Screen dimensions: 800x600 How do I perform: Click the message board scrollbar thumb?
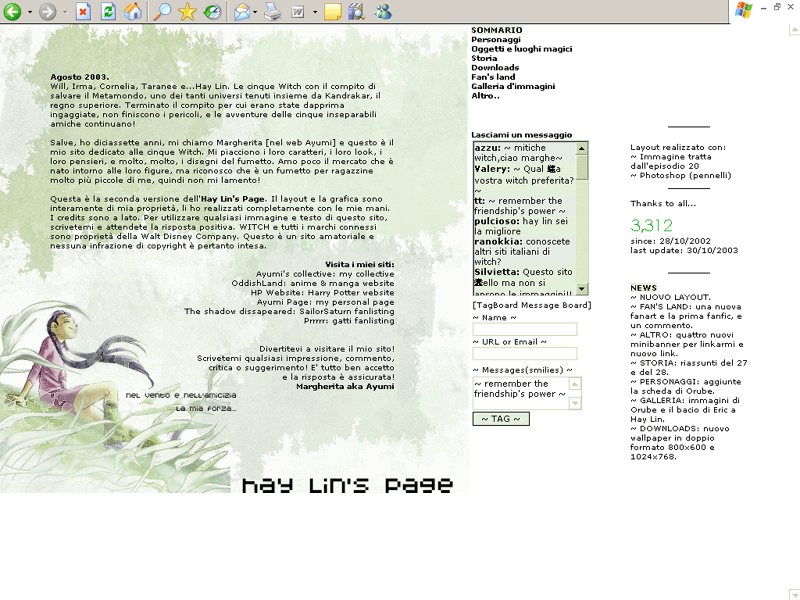click(x=582, y=167)
